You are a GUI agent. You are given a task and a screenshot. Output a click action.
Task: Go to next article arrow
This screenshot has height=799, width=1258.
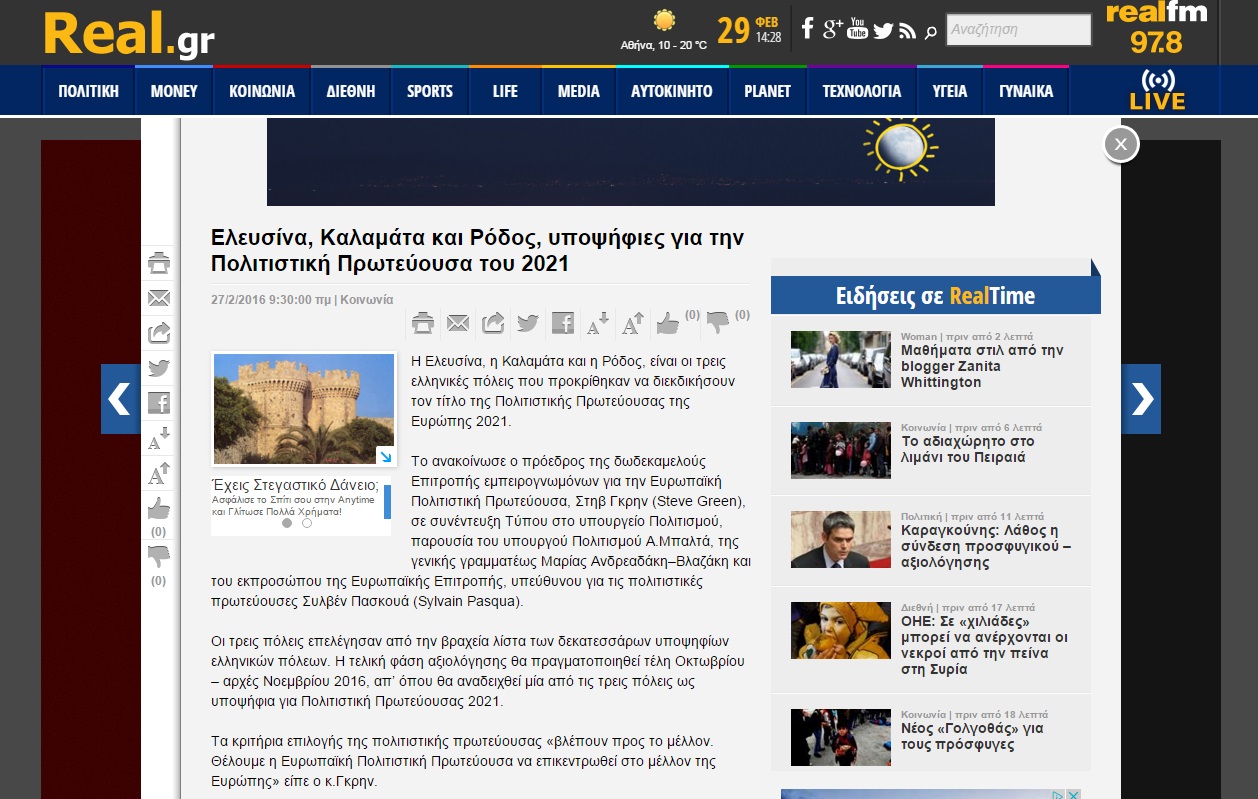point(1141,399)
